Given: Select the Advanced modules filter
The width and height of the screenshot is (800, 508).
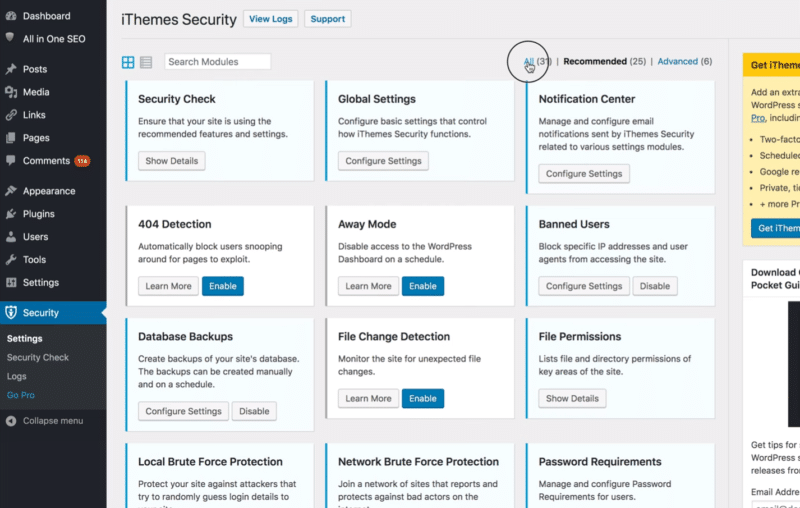Looking at the screenshot, I should pos(678,61).
